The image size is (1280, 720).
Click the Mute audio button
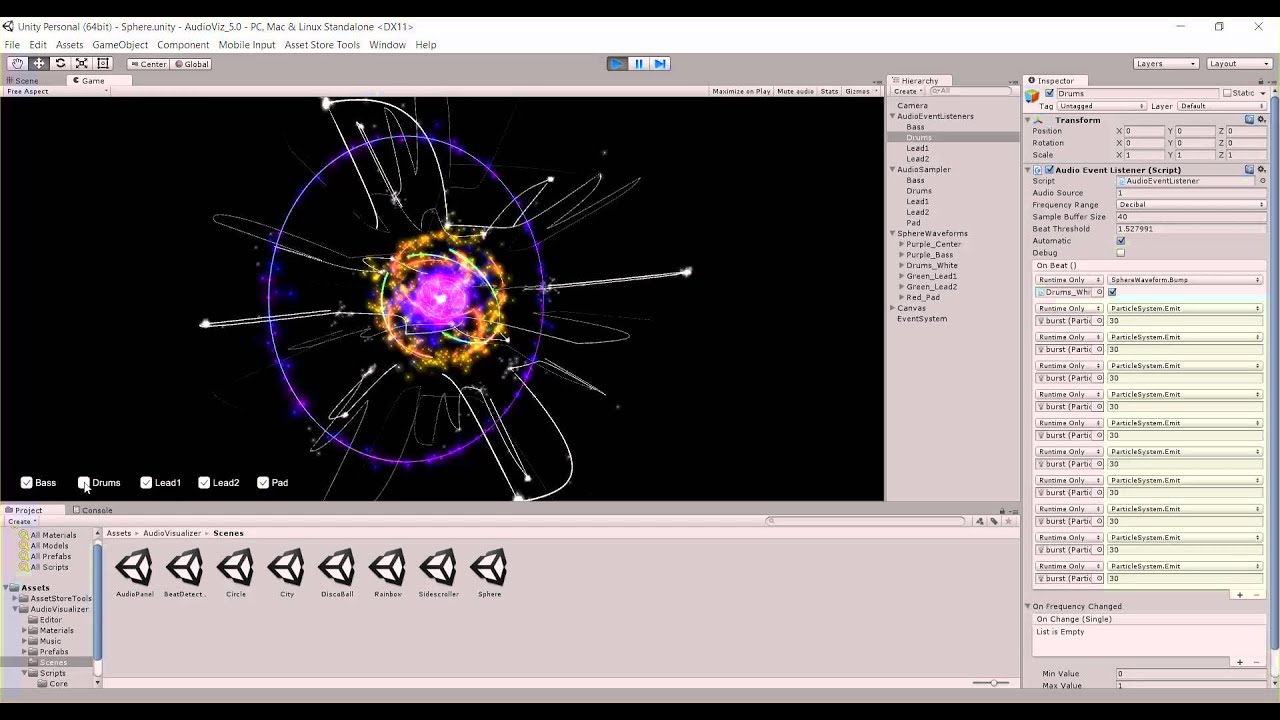click(x=795, y=91)
